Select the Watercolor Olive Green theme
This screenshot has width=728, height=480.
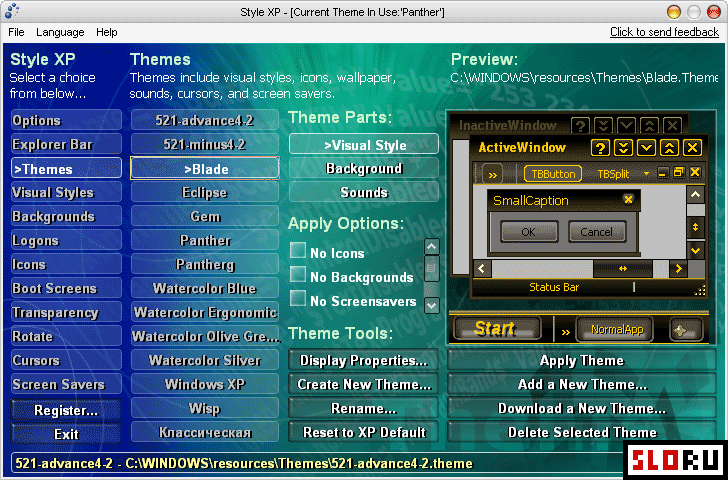[205, 337]
